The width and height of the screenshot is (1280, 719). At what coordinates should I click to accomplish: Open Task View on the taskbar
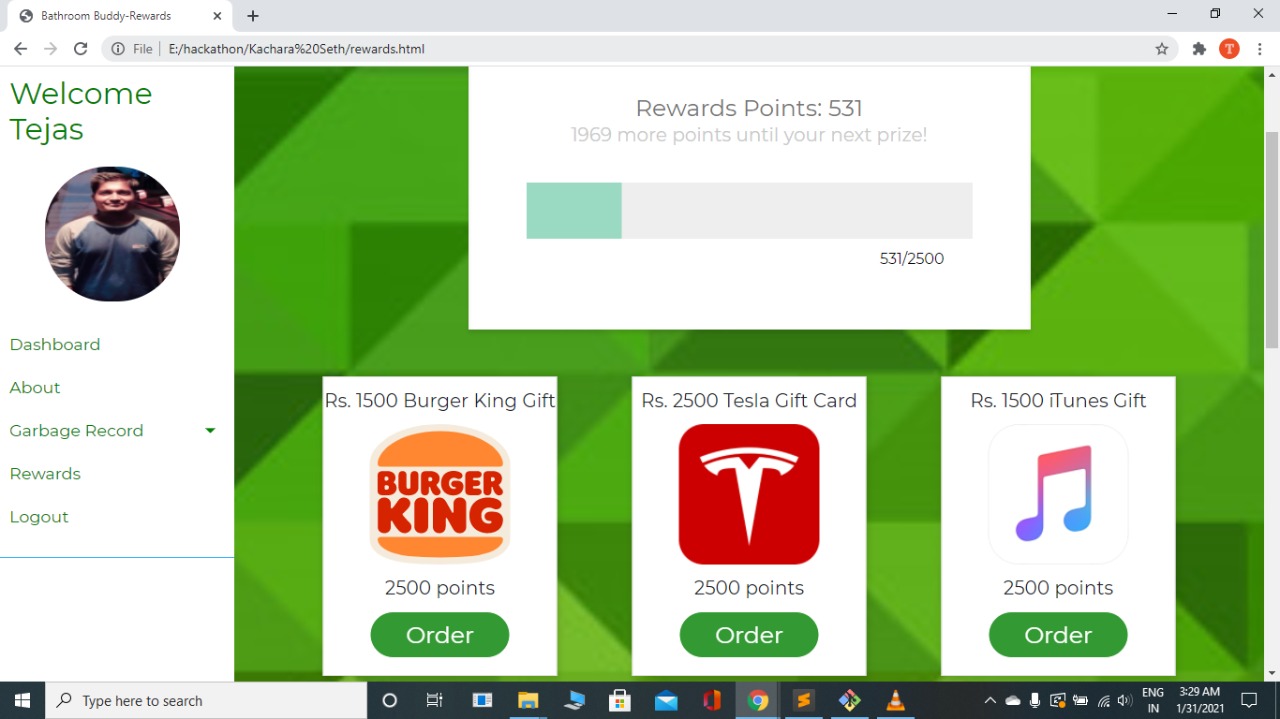[x=435, y=700]
